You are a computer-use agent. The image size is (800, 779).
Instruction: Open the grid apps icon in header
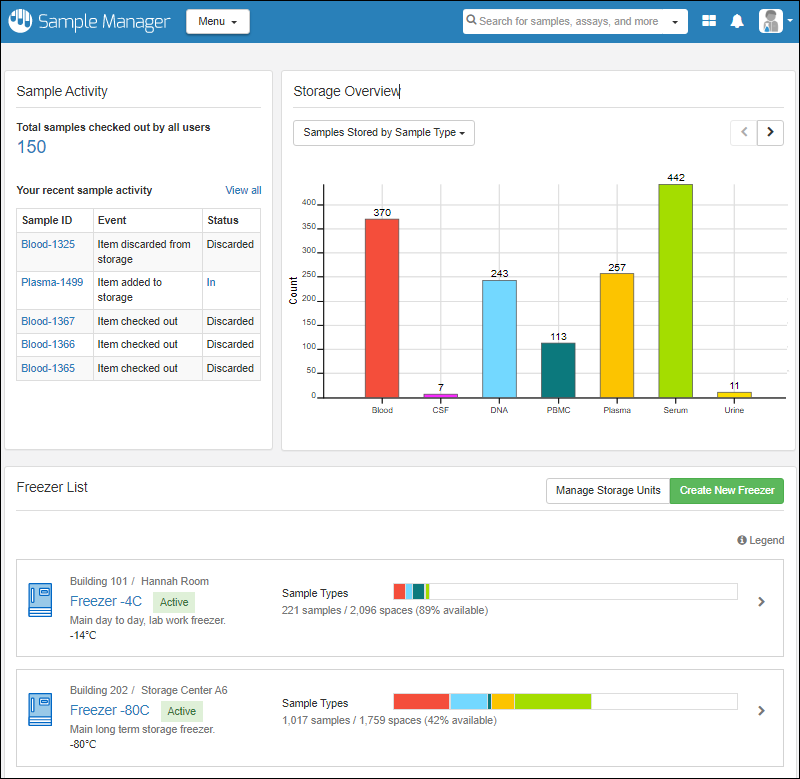pos(709,21)
